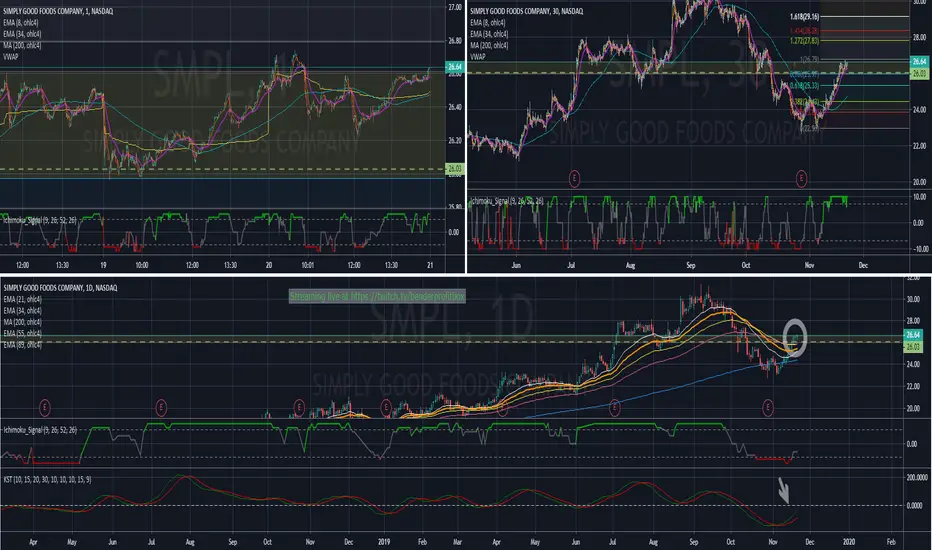Select the 30-minute chart title 'SIMPLY GOOD FOODS COMPANY, 30, NASDAQ'
932x550 pixels.
point(527,11)
